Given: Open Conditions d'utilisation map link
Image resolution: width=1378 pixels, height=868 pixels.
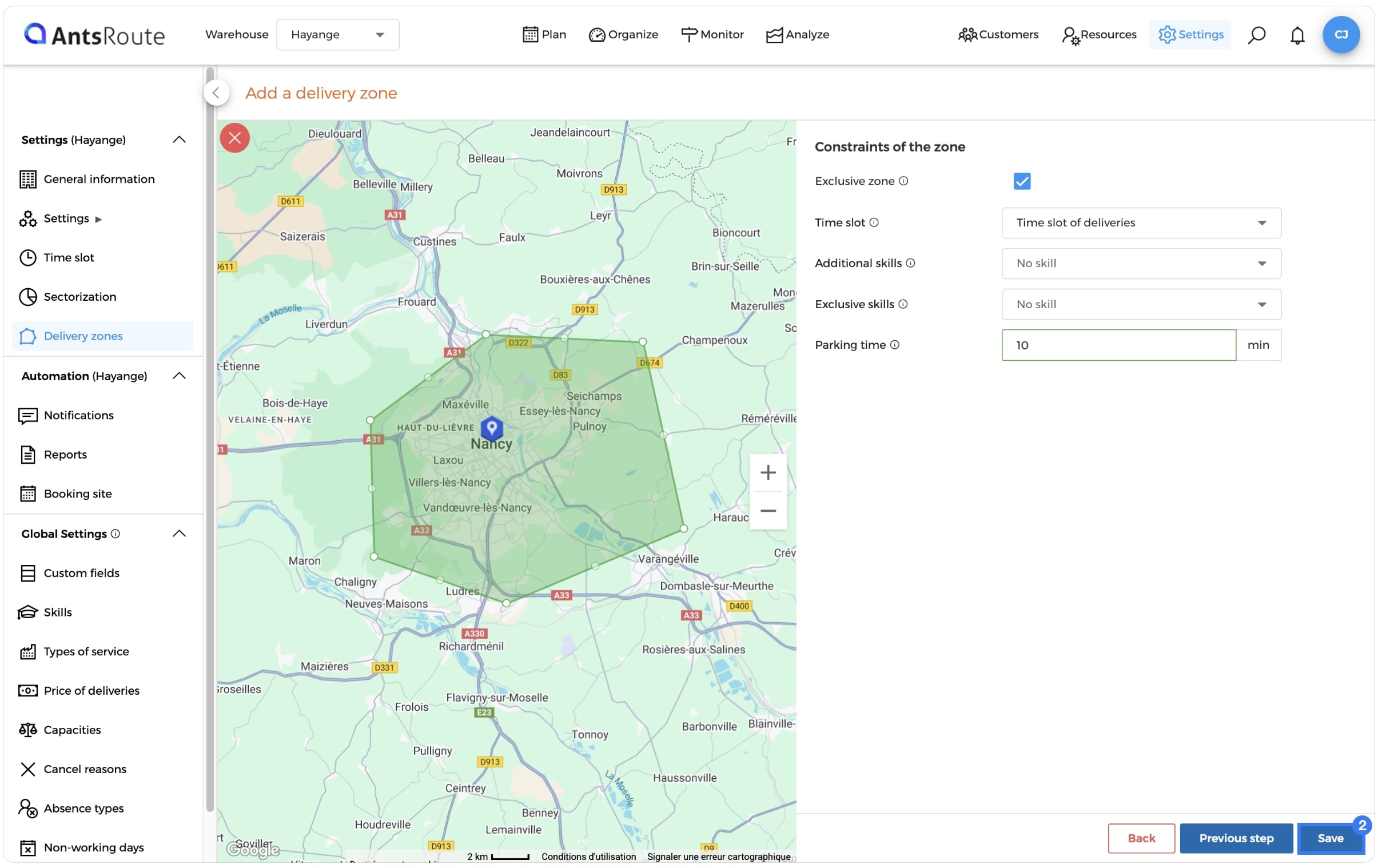Looking at the screenshot, I should pos(589,857).
